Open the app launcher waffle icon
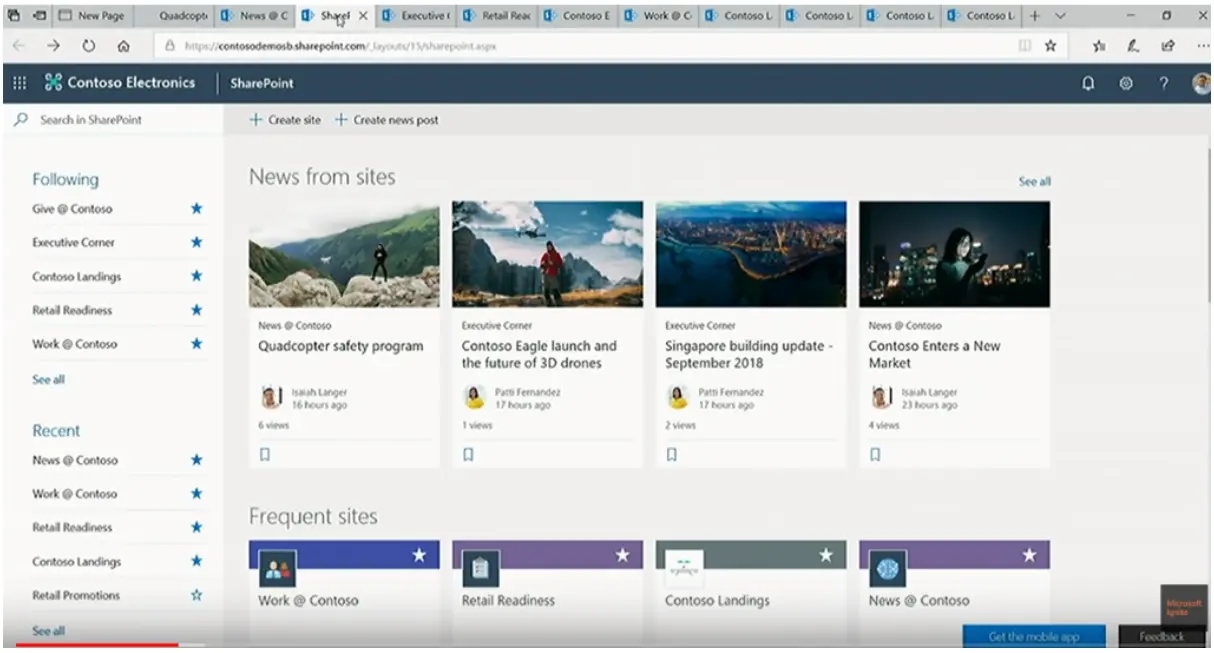Screen dimensions: 1214x653 (x=20, y=84)
